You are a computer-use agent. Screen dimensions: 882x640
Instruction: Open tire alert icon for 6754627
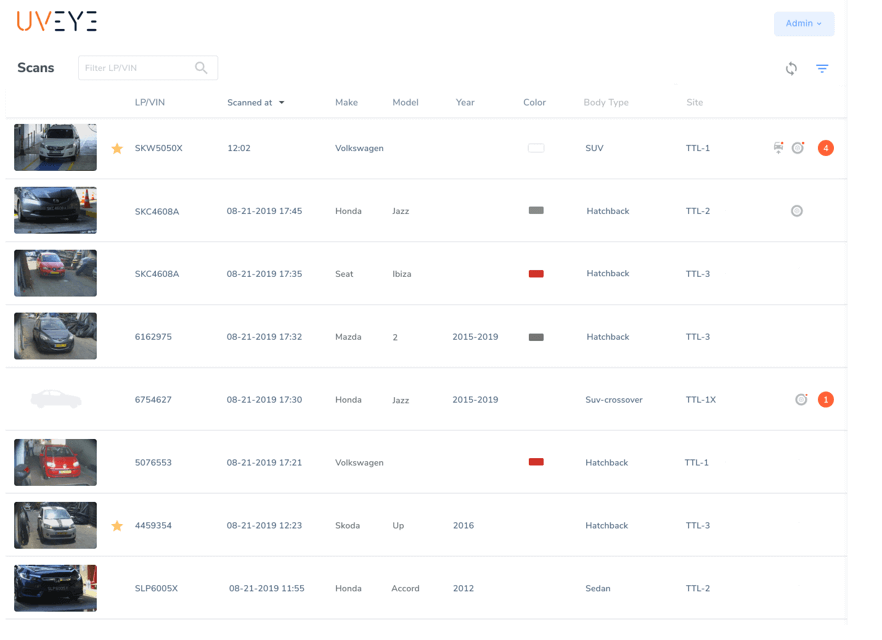[801, 399]
